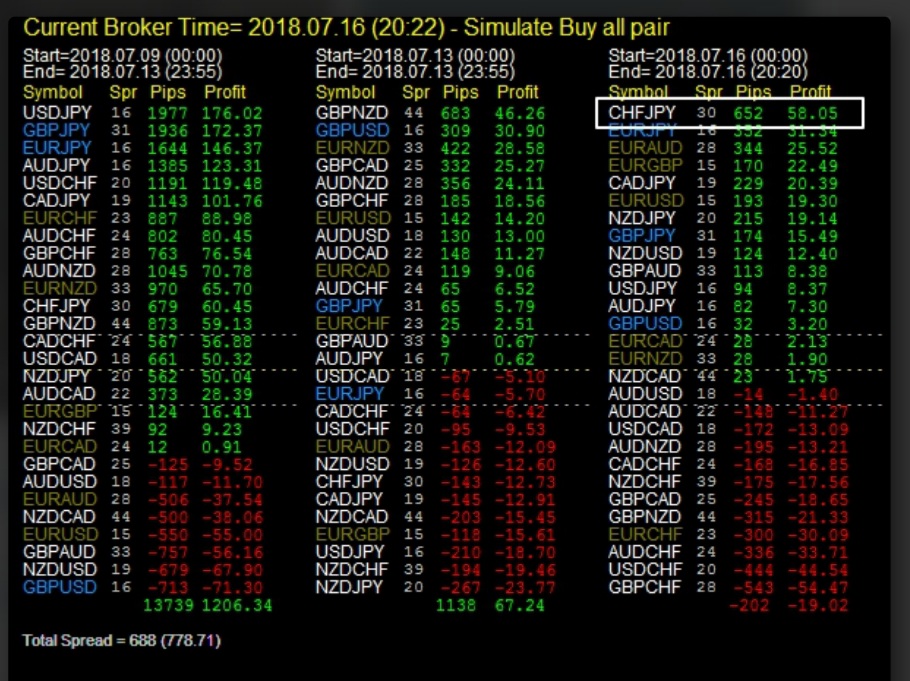This screenshot has width=910, height=681.
Task: Select the 'Start=2018.07.13 (00:00)' line
Action: [x=415, y=56]
